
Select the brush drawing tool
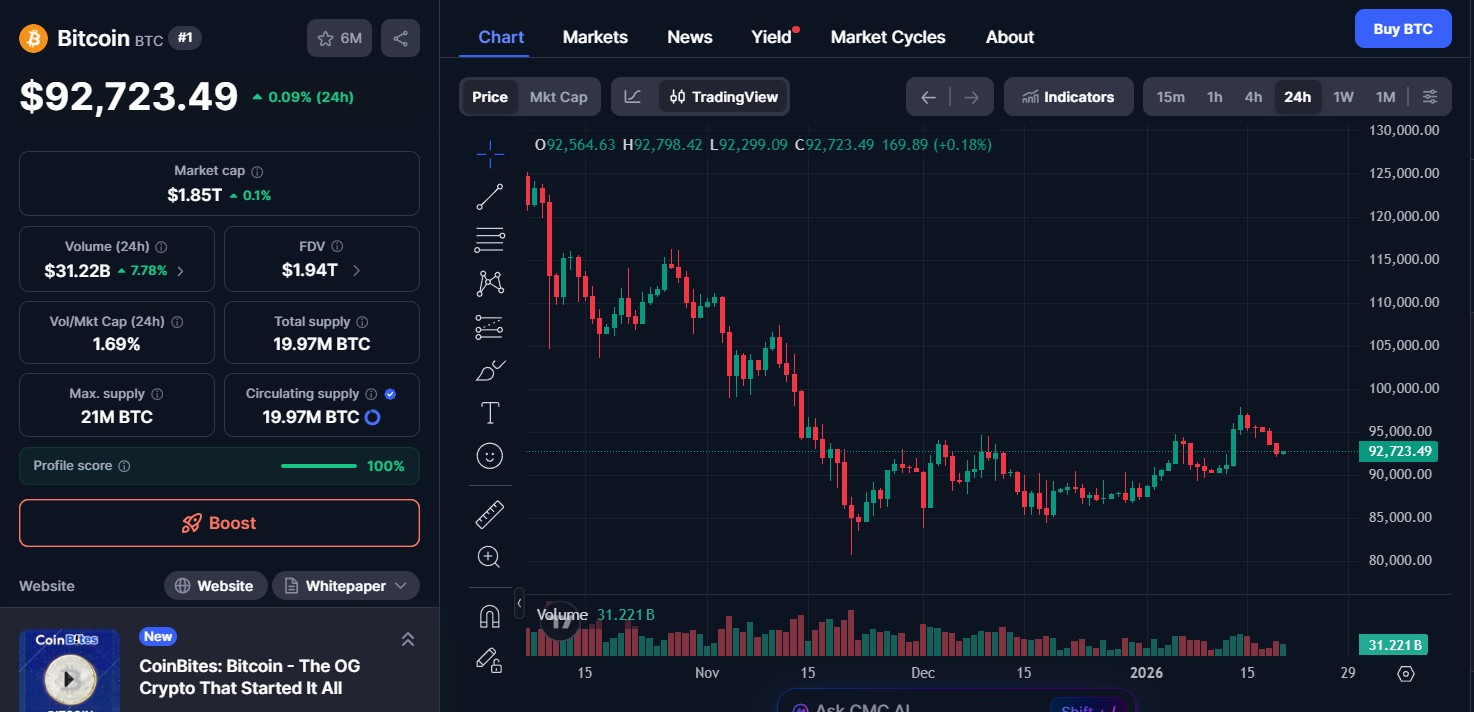tap(490, 371)
